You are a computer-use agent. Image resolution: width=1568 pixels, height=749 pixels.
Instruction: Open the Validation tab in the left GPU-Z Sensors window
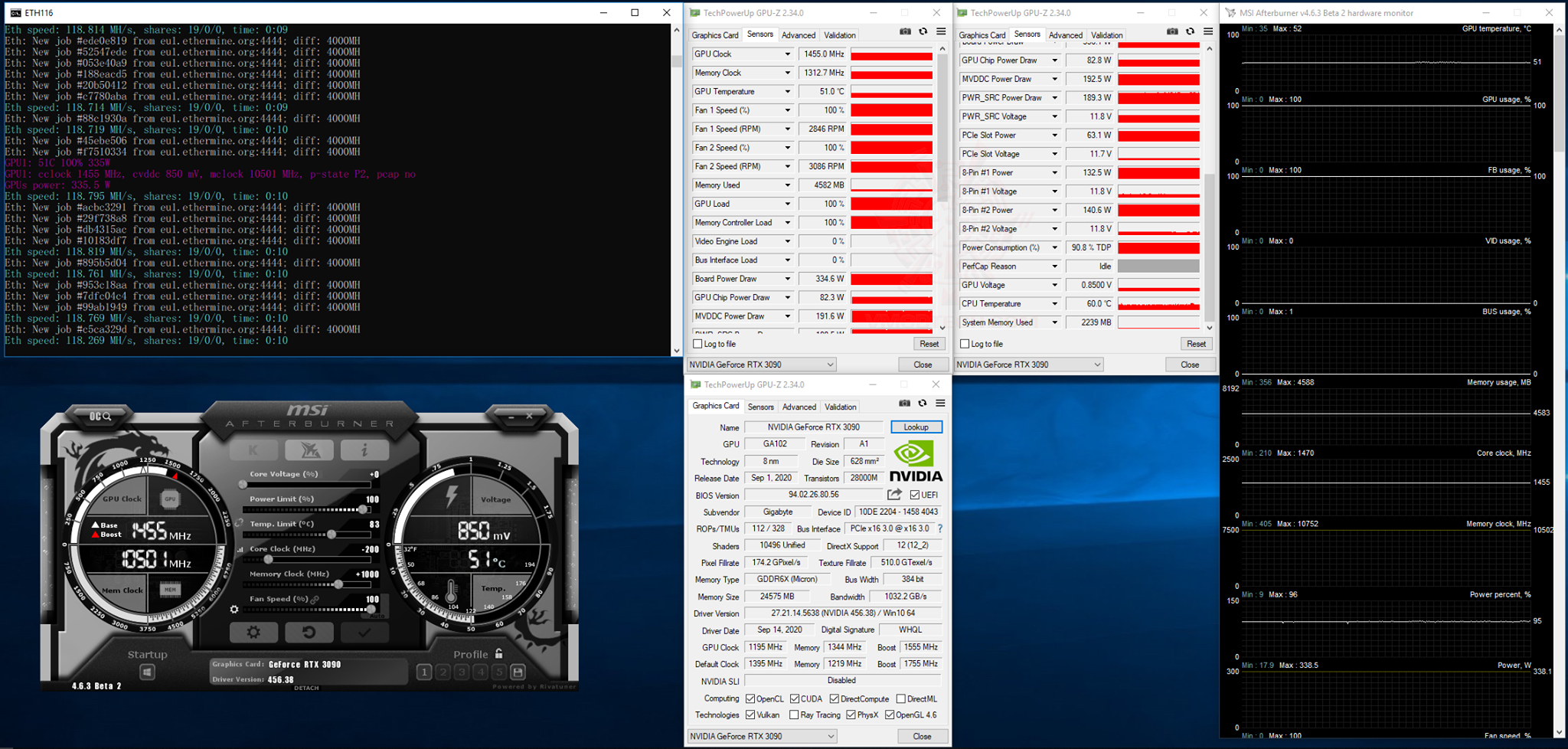coord(840,35)
